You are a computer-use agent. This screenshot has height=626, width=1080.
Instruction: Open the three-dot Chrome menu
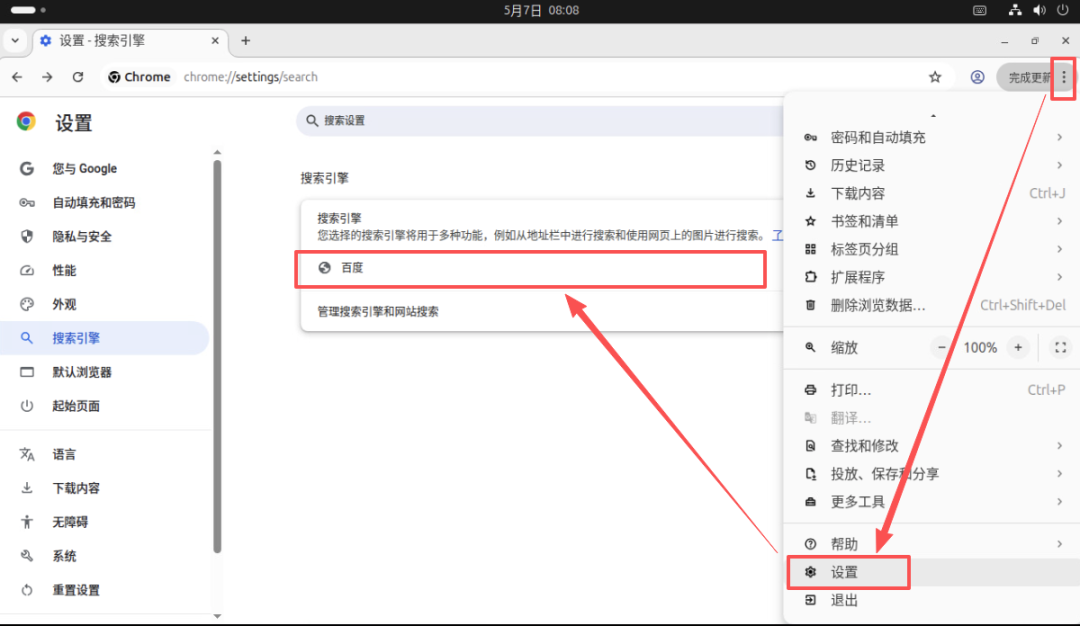(x=1064, y=77)
